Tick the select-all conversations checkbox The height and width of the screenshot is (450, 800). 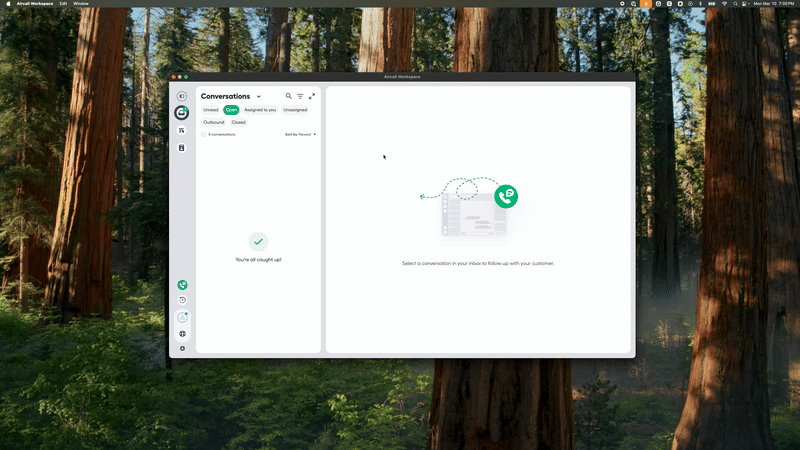pyautogui.click(x=203, y=134)
